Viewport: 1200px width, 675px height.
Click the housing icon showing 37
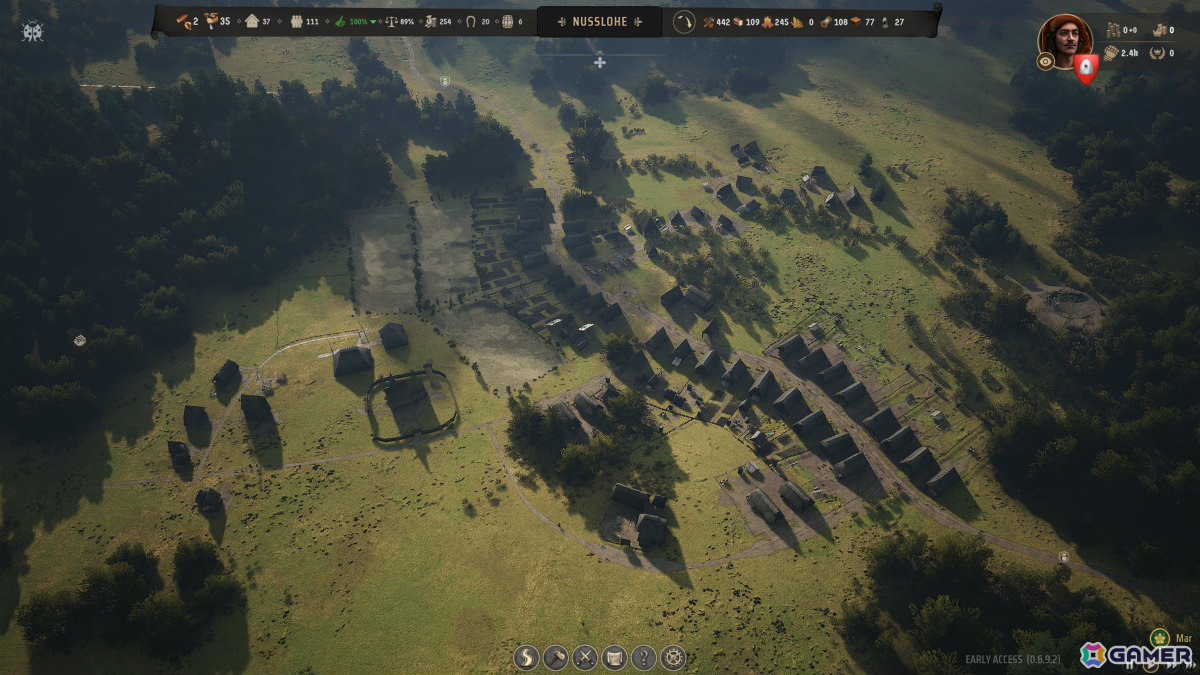pyautogui.click(x=251, y=22)
